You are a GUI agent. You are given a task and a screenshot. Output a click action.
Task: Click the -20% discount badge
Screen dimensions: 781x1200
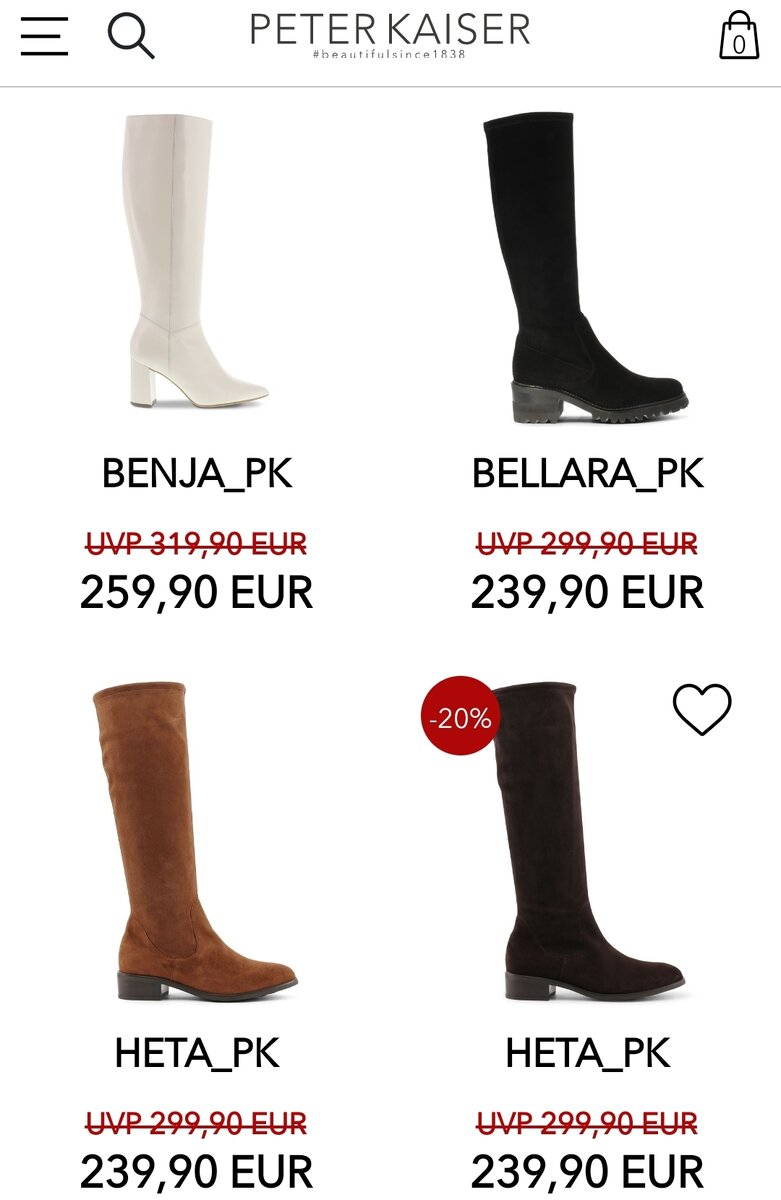(460, 716)
